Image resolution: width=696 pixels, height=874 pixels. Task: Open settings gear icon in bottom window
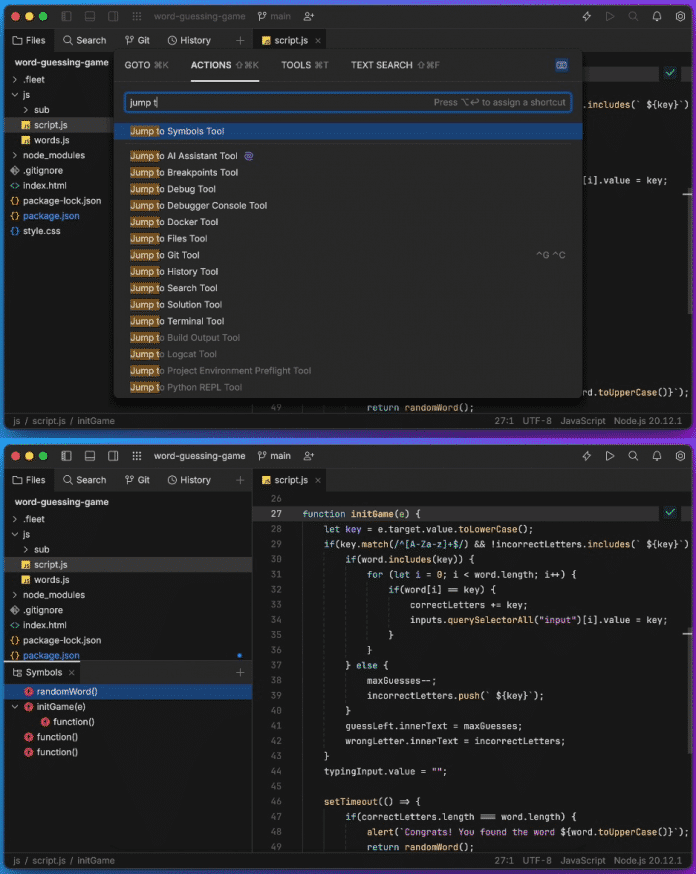680,456
